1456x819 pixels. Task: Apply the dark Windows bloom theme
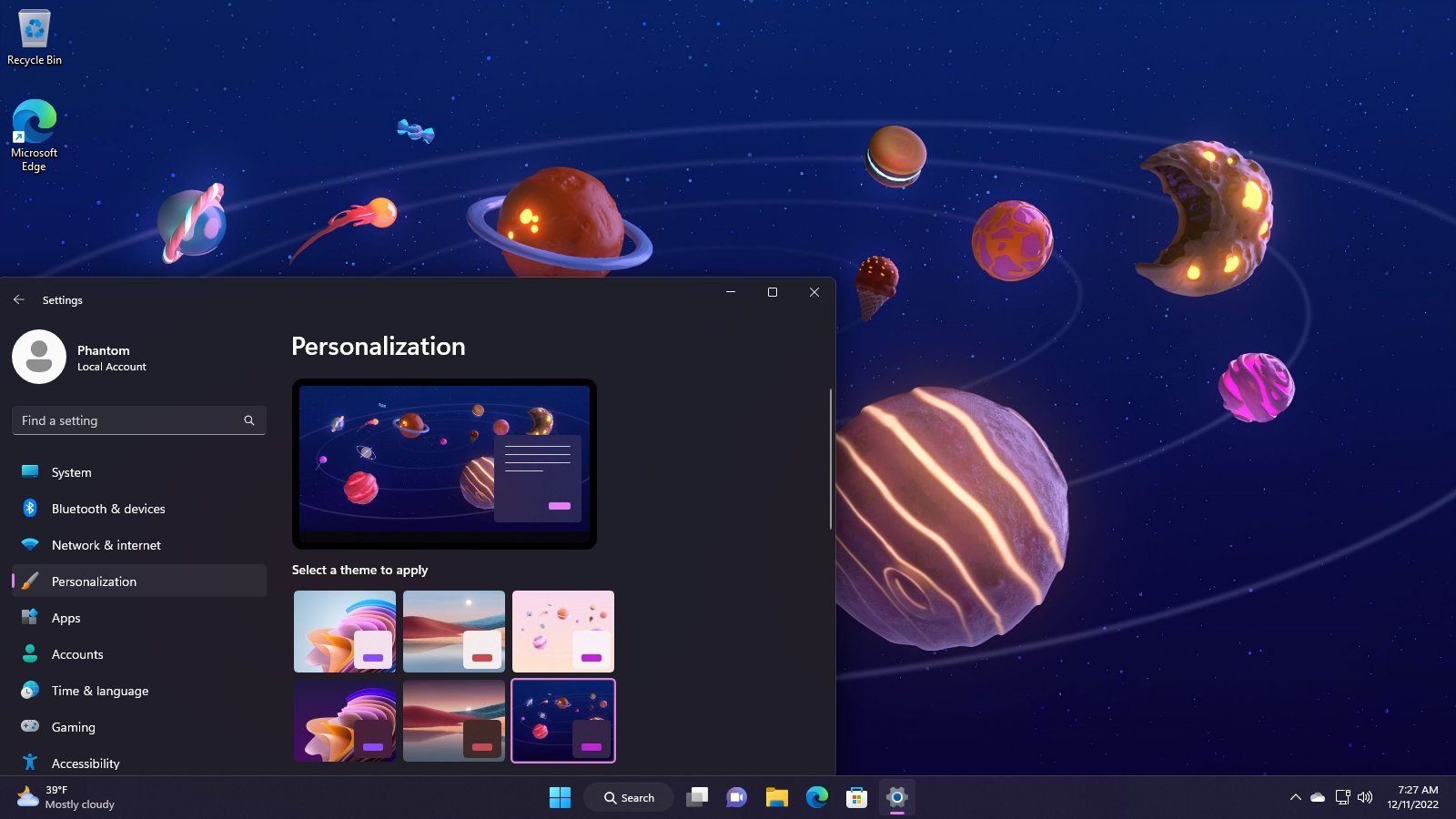pos(345,721)
